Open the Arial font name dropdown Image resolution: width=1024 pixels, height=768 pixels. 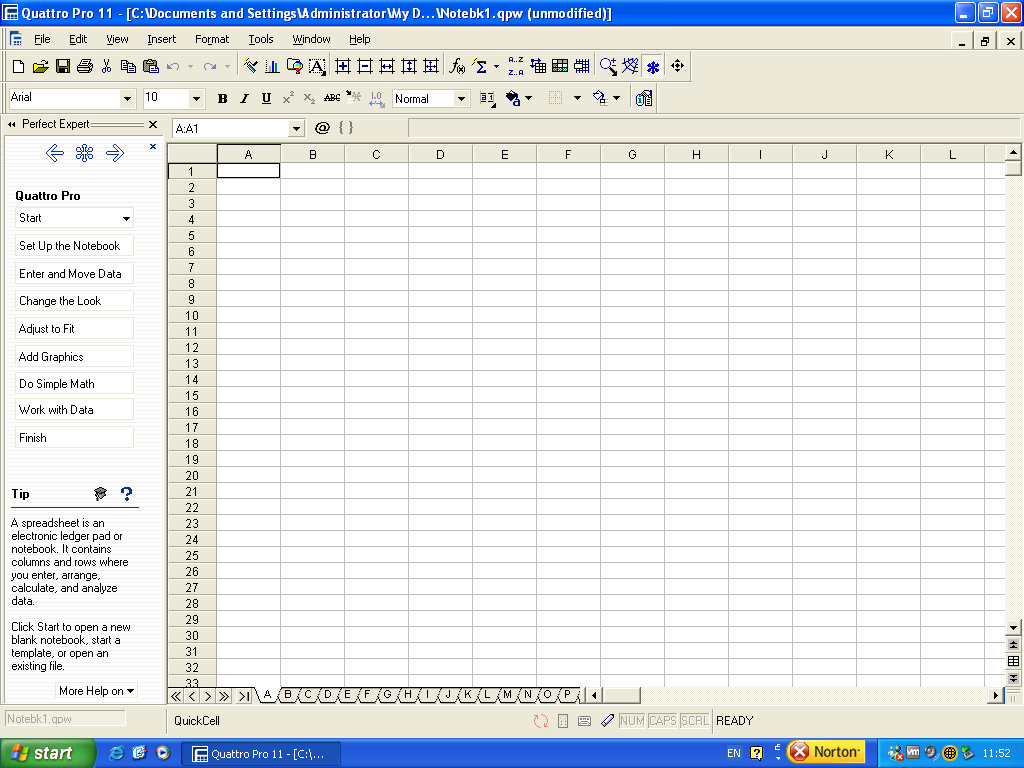(127, 98)
